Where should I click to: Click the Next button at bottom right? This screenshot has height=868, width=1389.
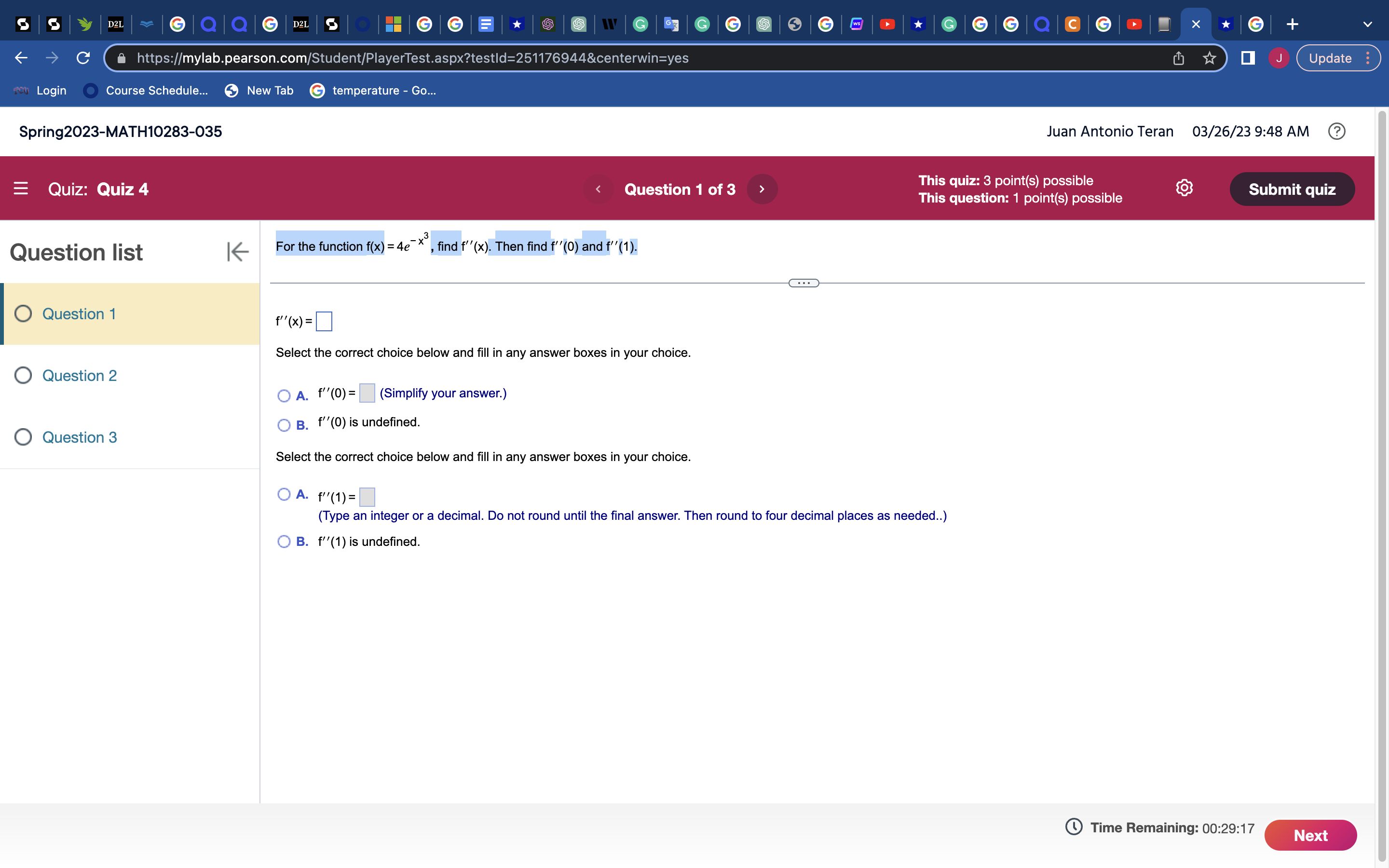[x=1310, y=835]
